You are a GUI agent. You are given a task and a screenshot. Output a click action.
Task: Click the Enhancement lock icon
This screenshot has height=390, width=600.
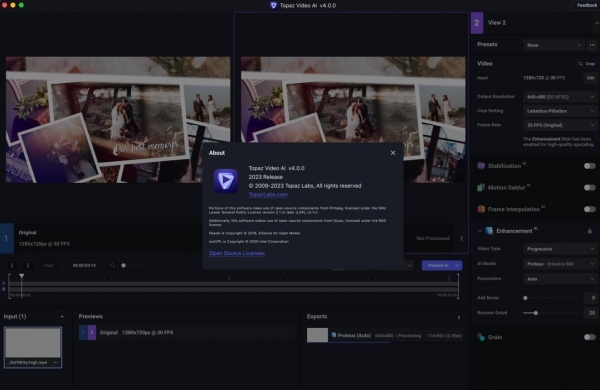click(x=590, y=231)
